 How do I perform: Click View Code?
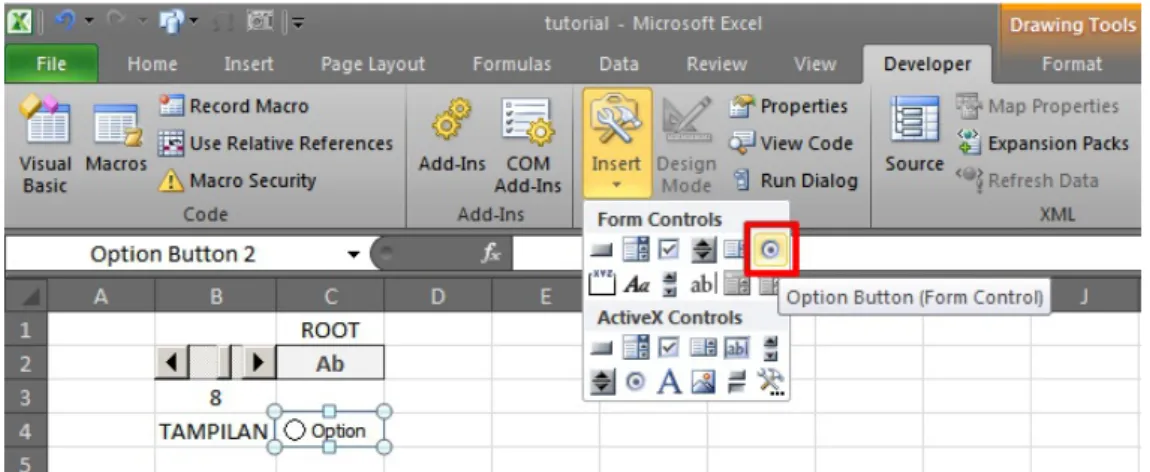(790, 143)
